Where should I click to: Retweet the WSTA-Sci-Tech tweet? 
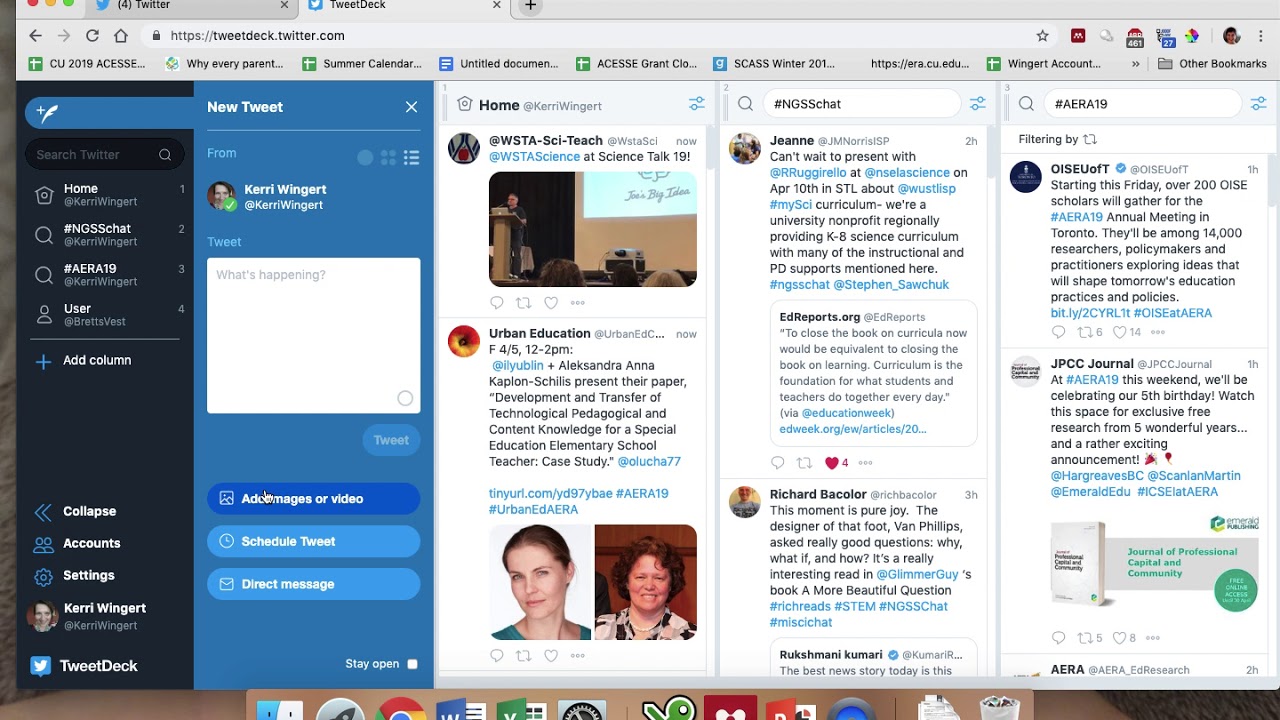click(523, 303)
